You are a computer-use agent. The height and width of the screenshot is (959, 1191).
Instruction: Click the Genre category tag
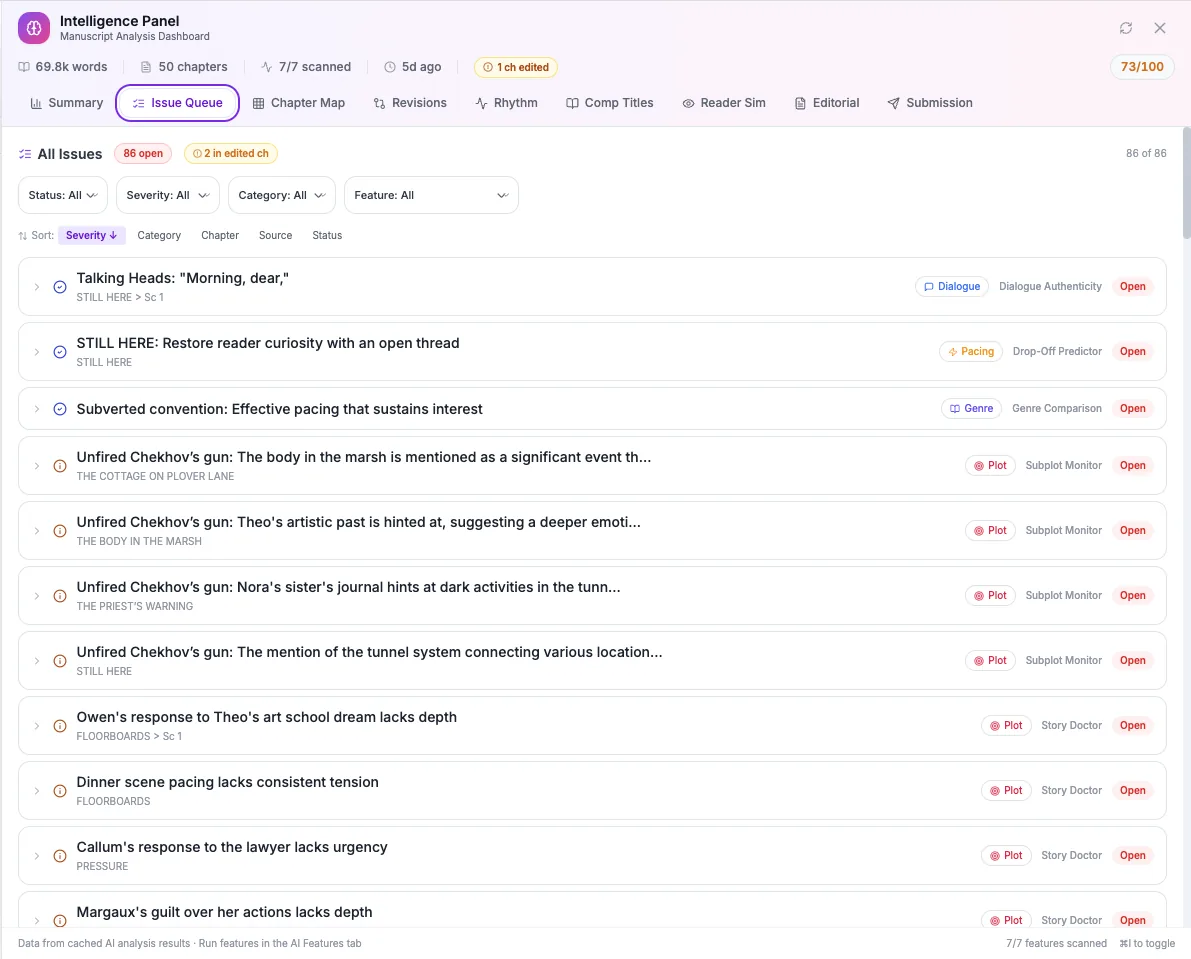tap(971, 409)
